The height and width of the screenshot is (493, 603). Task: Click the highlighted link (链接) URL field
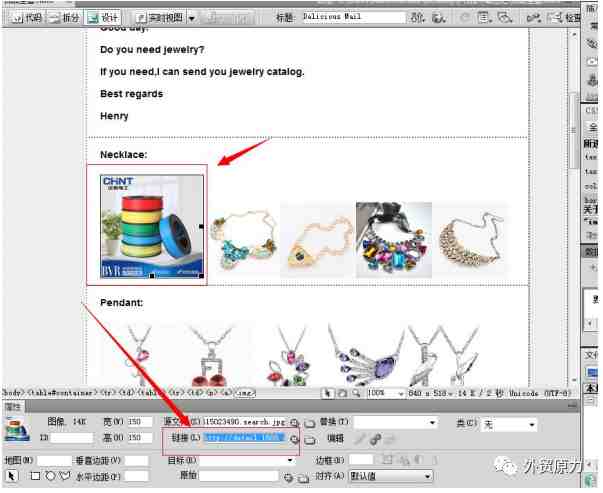point(245,438)
